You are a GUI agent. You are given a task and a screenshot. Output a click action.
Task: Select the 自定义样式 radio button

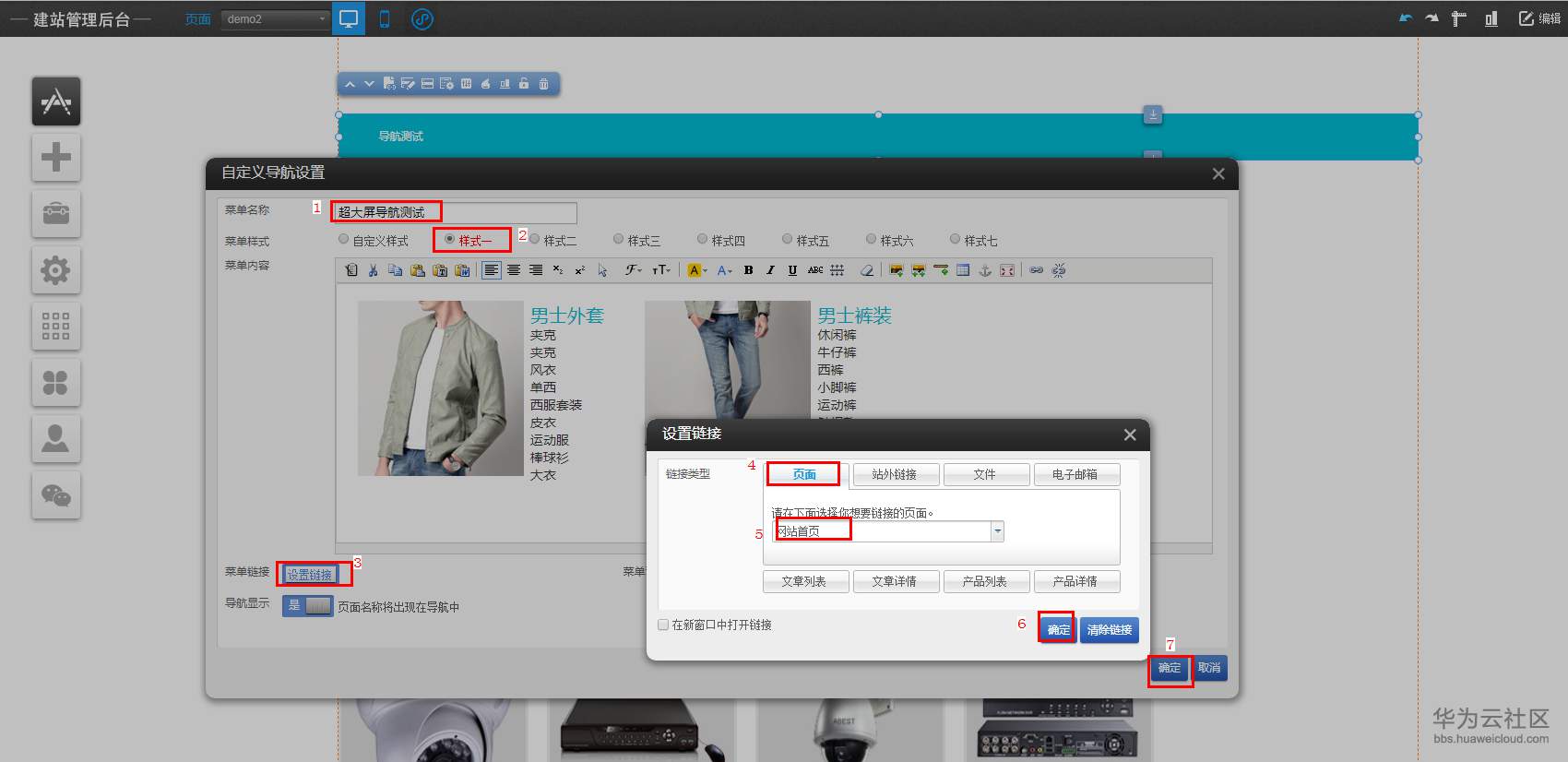pos(344,240)
